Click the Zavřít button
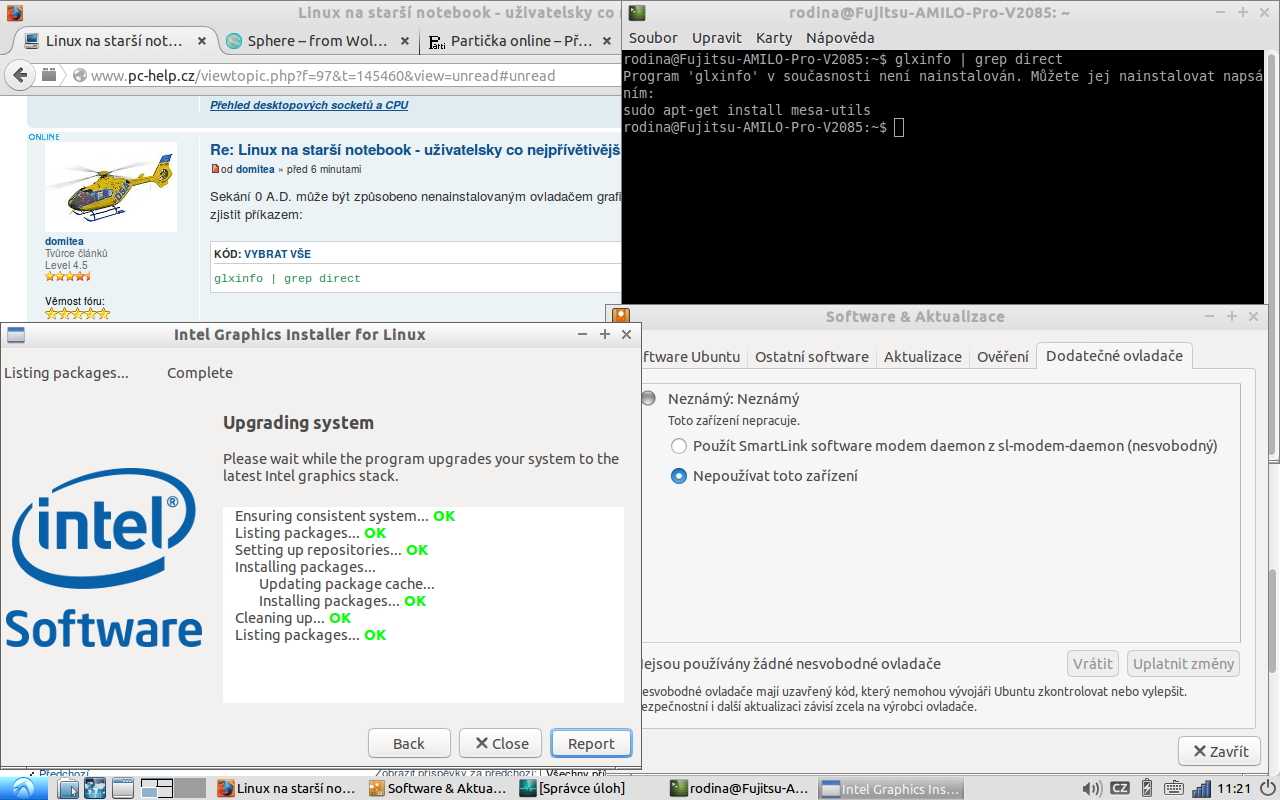This screenshot has height=800, width=1280. [x=1219, y=751]
